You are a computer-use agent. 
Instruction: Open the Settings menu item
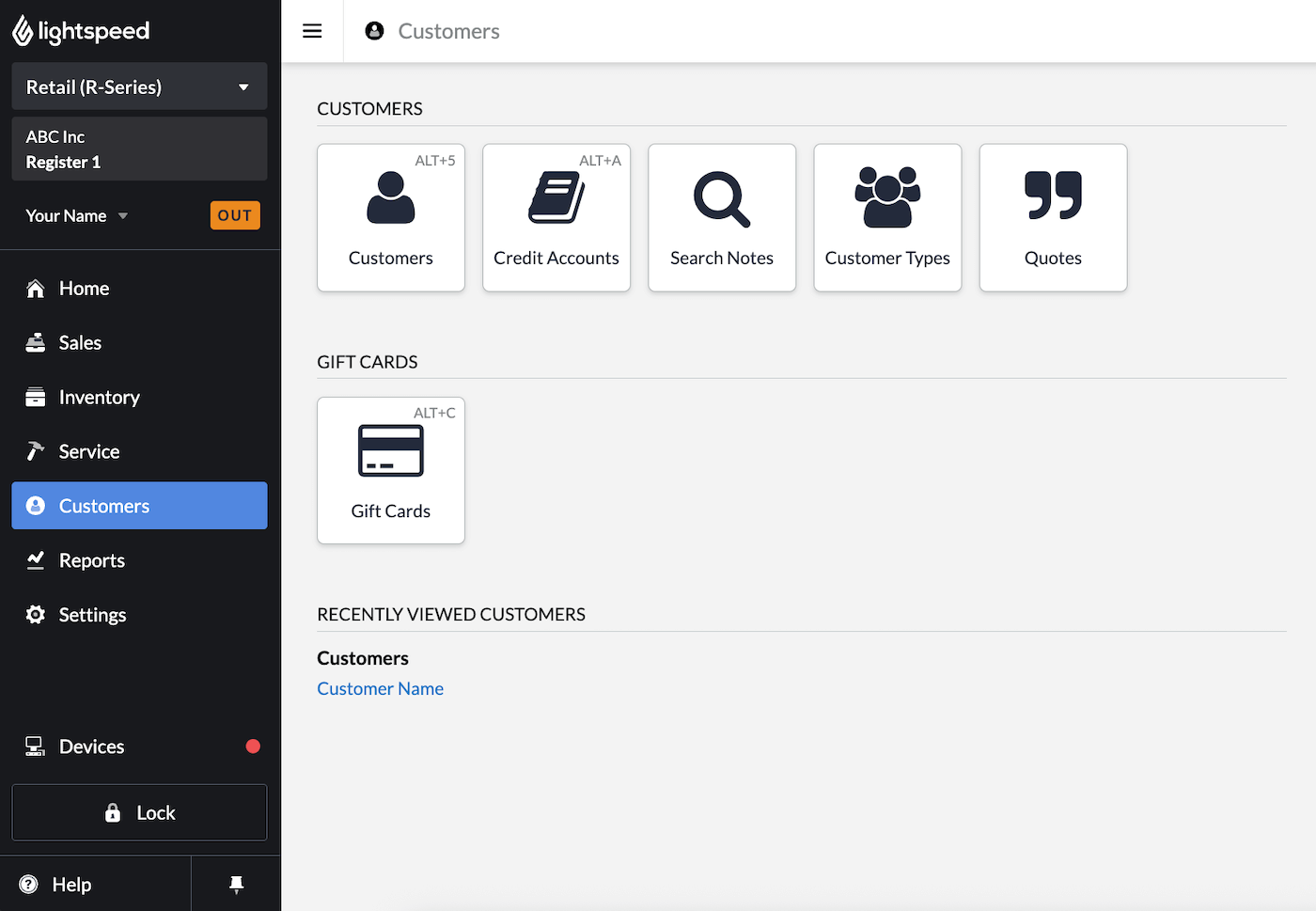point(36,615)
